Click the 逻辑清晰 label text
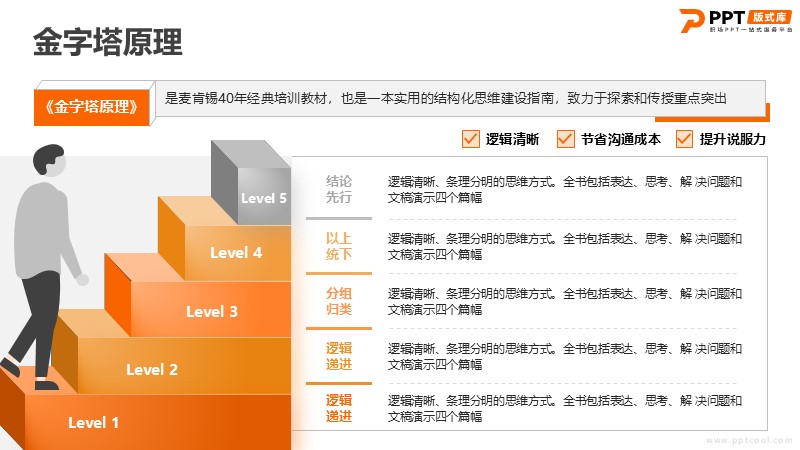The width and height of the screenshot is (800, 450). point(512,139)
